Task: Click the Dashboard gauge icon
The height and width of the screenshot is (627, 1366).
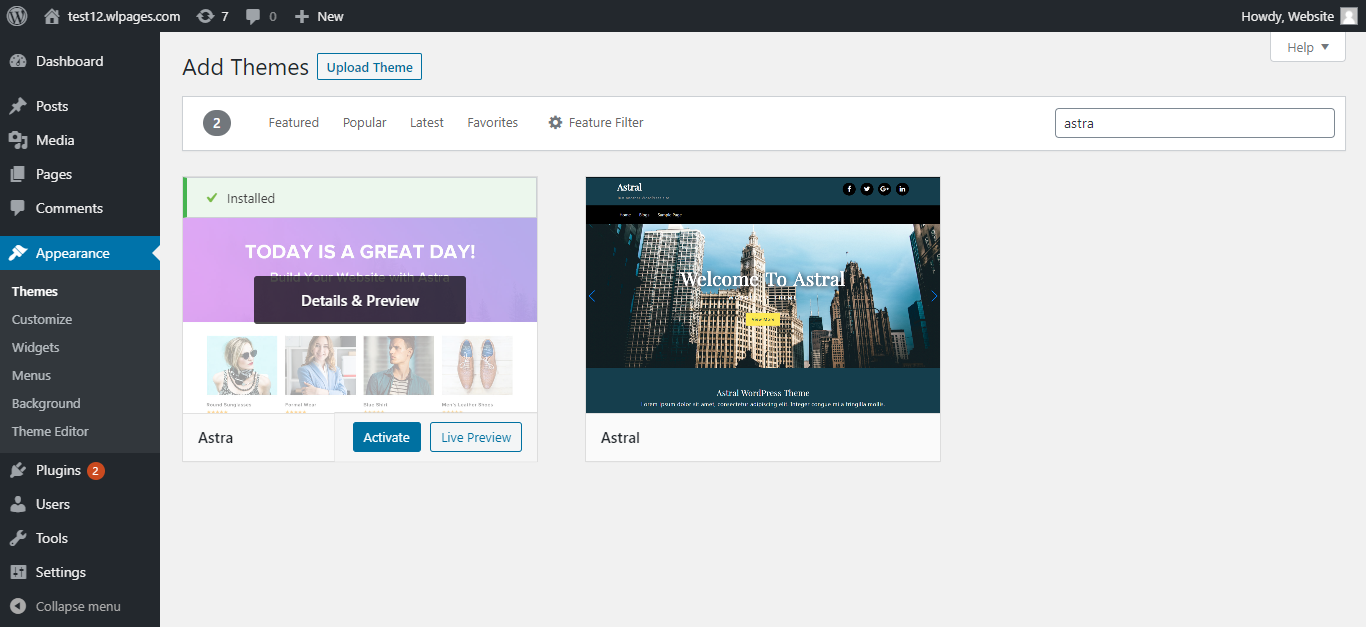Action: [x=18, y=61]
